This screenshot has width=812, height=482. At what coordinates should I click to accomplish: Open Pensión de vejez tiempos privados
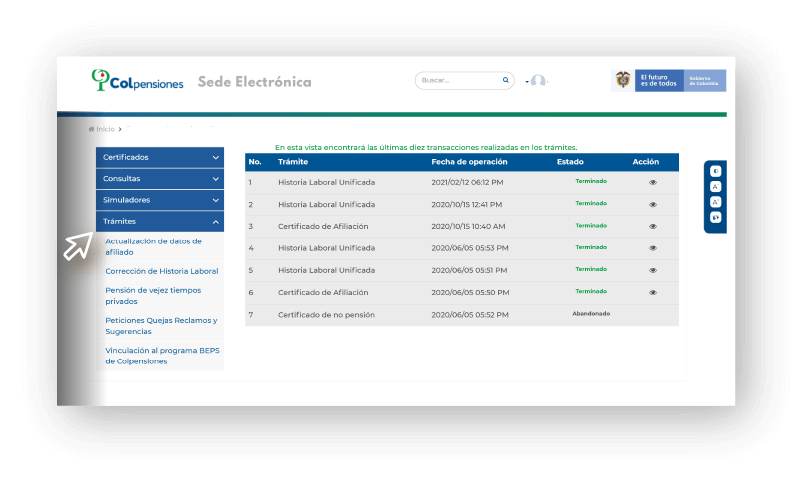(153, 295)
